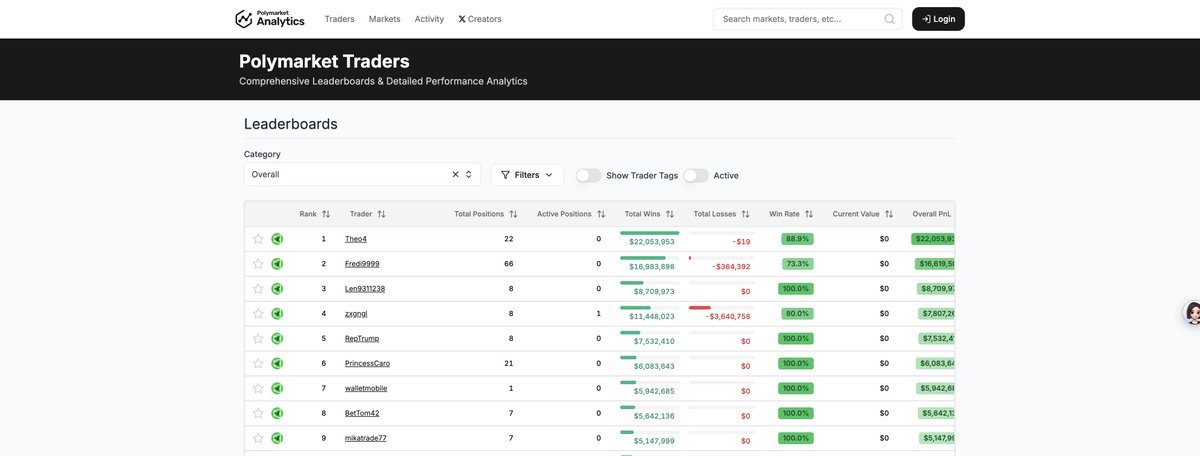
Task: Click the search magnifier icon
Action: [889, 19]
